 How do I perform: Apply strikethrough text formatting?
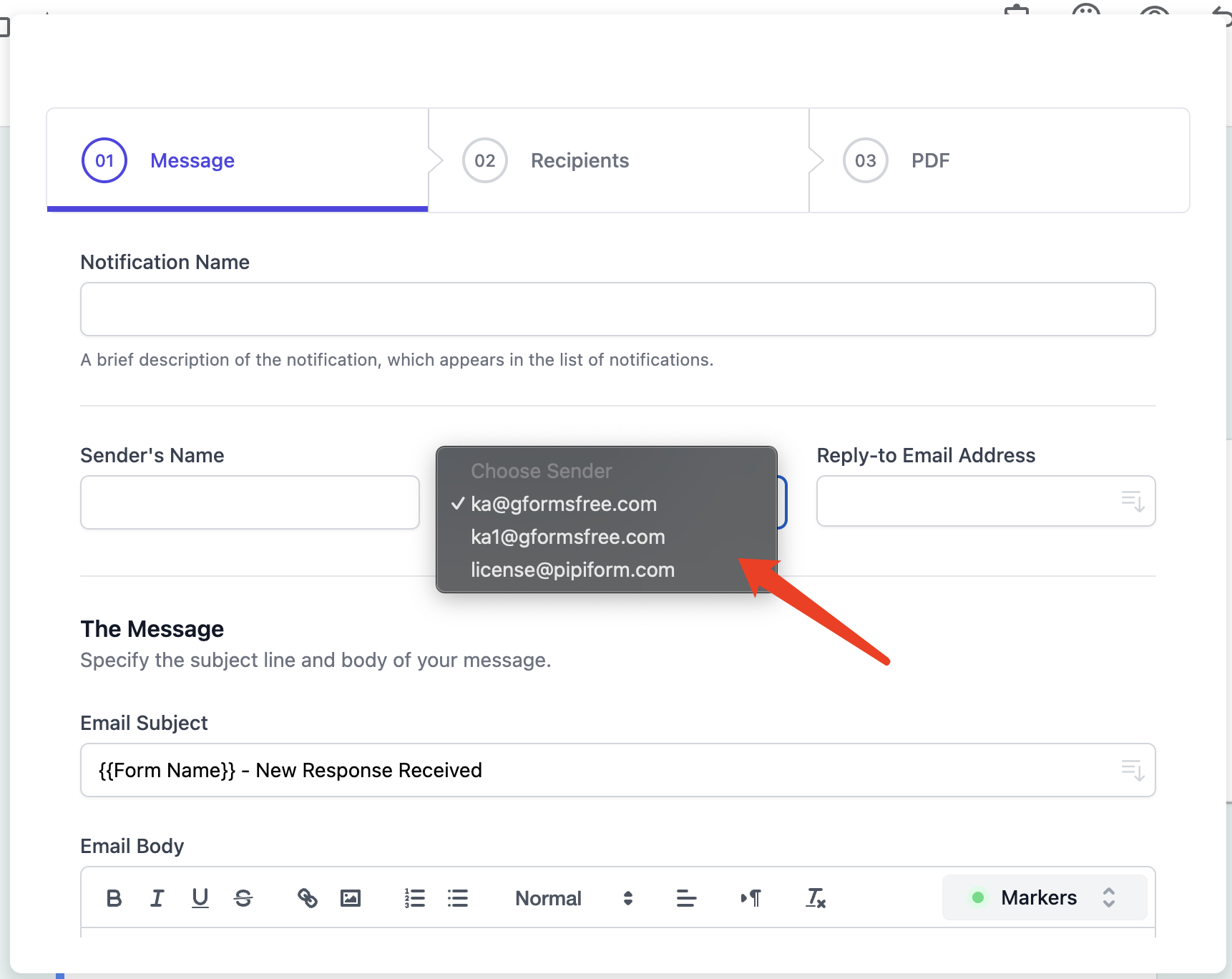(x=243, y=898)
